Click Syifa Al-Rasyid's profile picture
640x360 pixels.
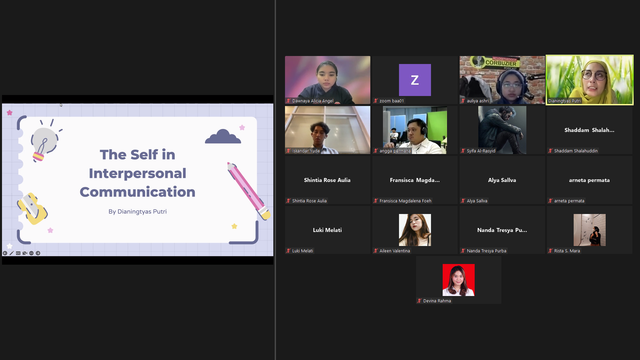(502, 130)
